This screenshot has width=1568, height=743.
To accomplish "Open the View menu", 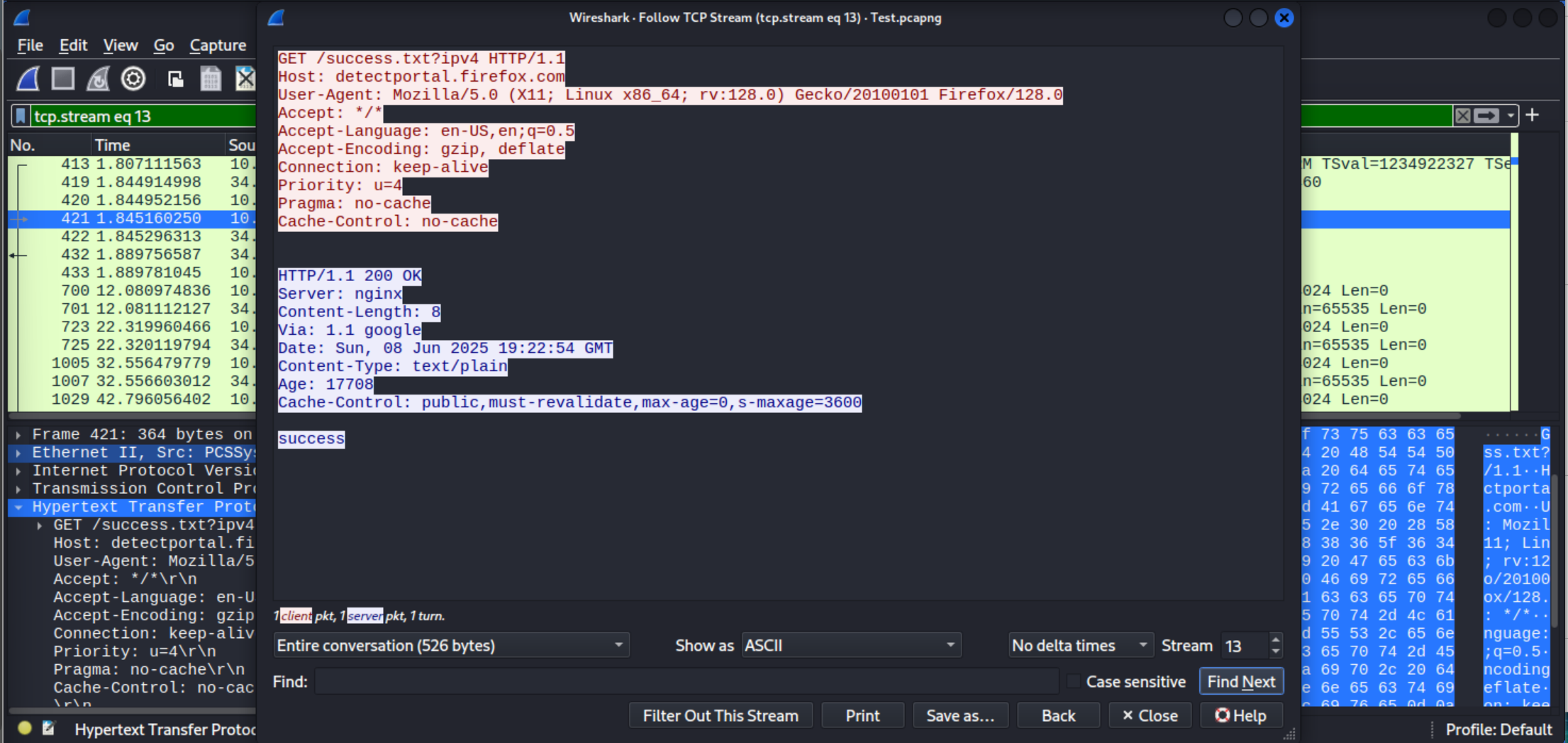I will click(x=121, y=45).
